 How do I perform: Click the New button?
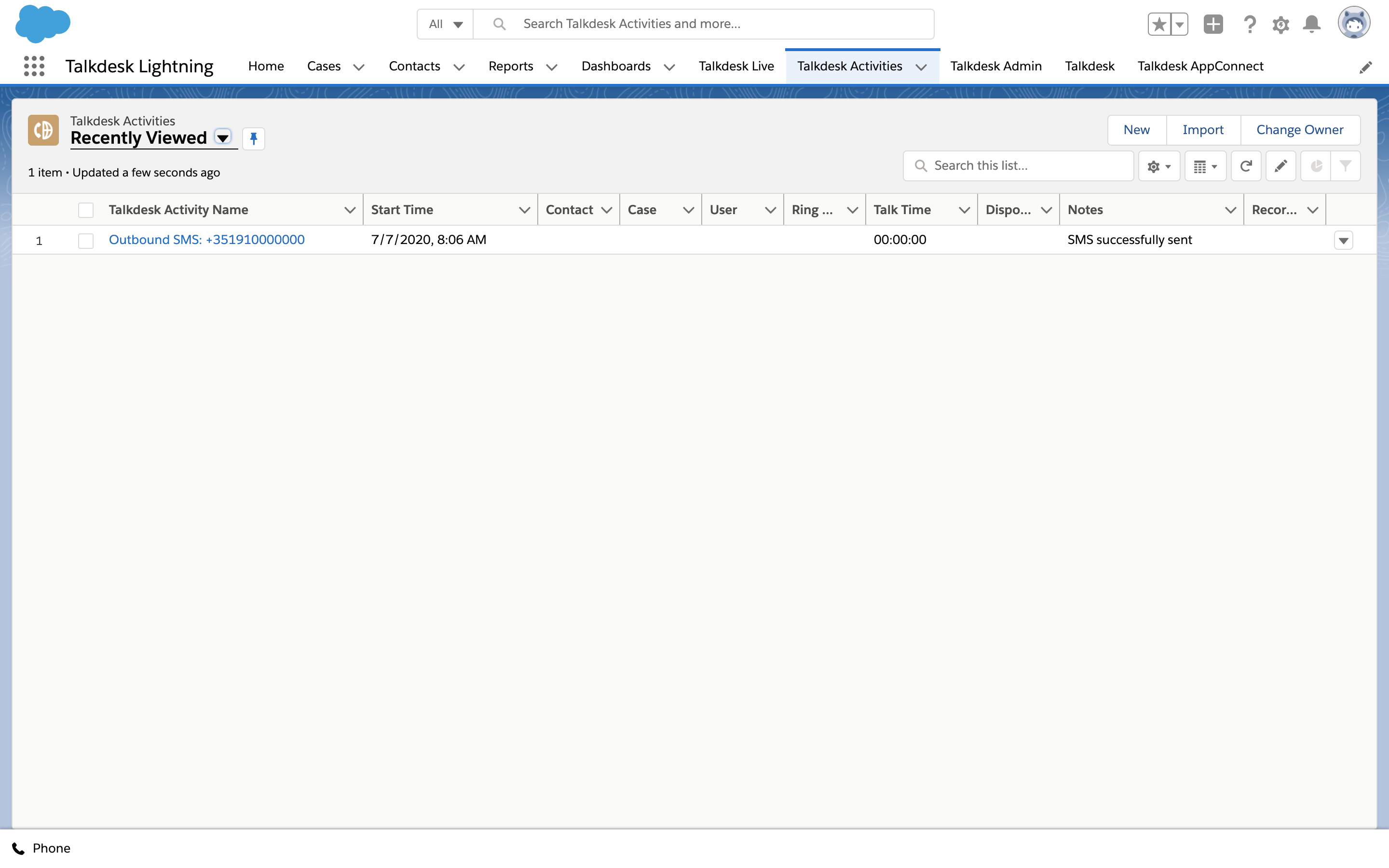pyautogui.click(x=1136, y=130)
